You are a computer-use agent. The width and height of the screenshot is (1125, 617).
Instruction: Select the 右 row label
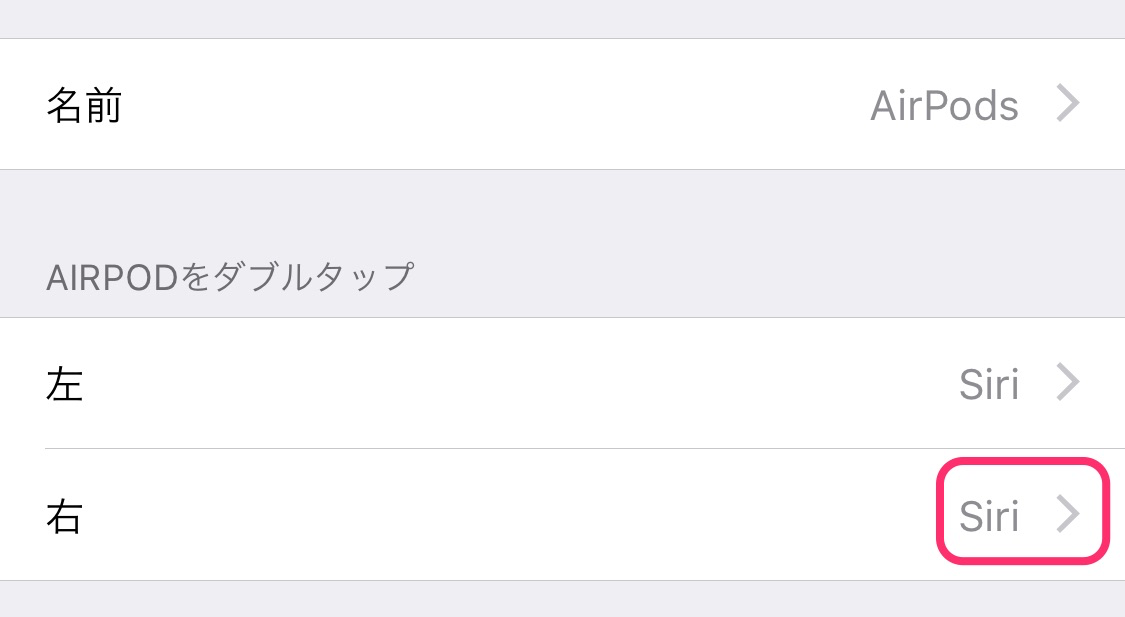pyautogui.click(x=64, y=516)
